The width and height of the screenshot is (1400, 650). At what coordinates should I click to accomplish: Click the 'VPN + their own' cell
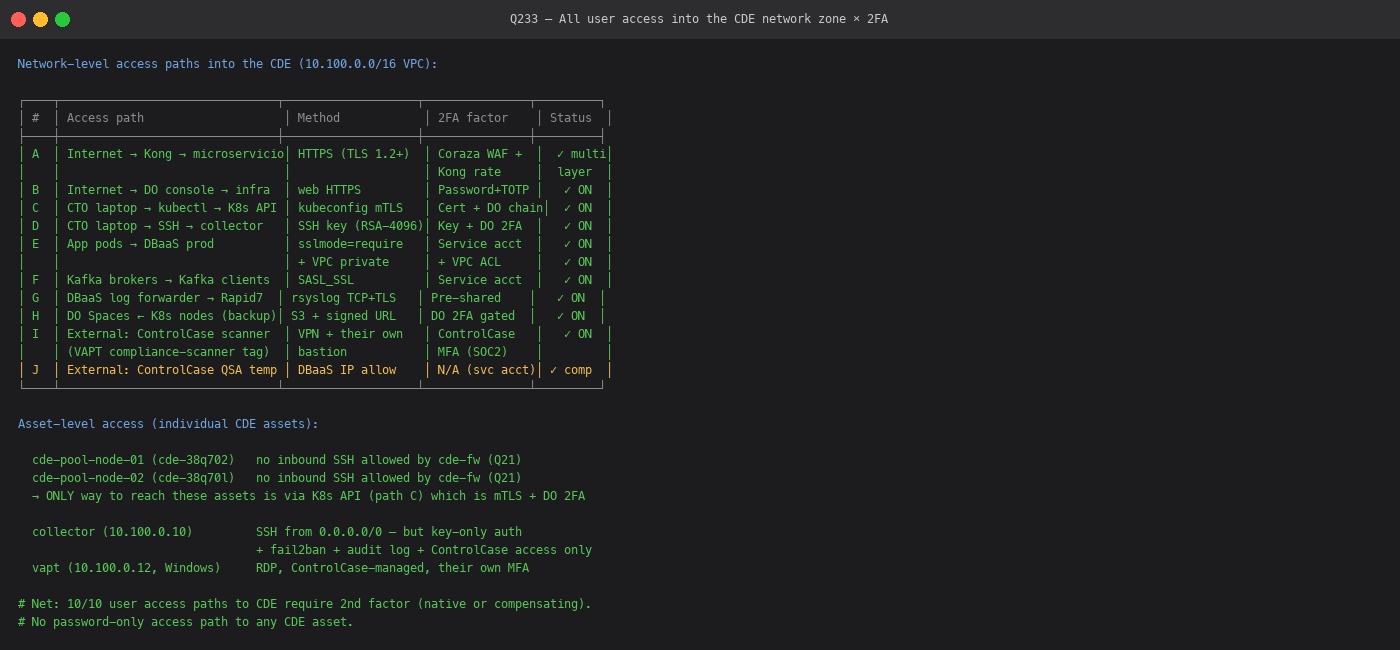(350, 334)
